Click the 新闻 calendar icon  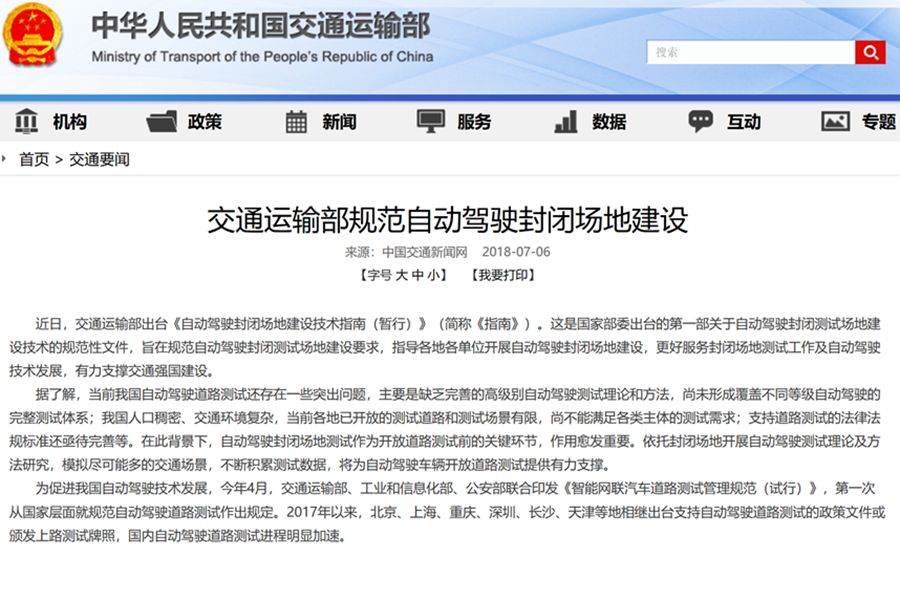pyautogui.click(x=296, y=121)
